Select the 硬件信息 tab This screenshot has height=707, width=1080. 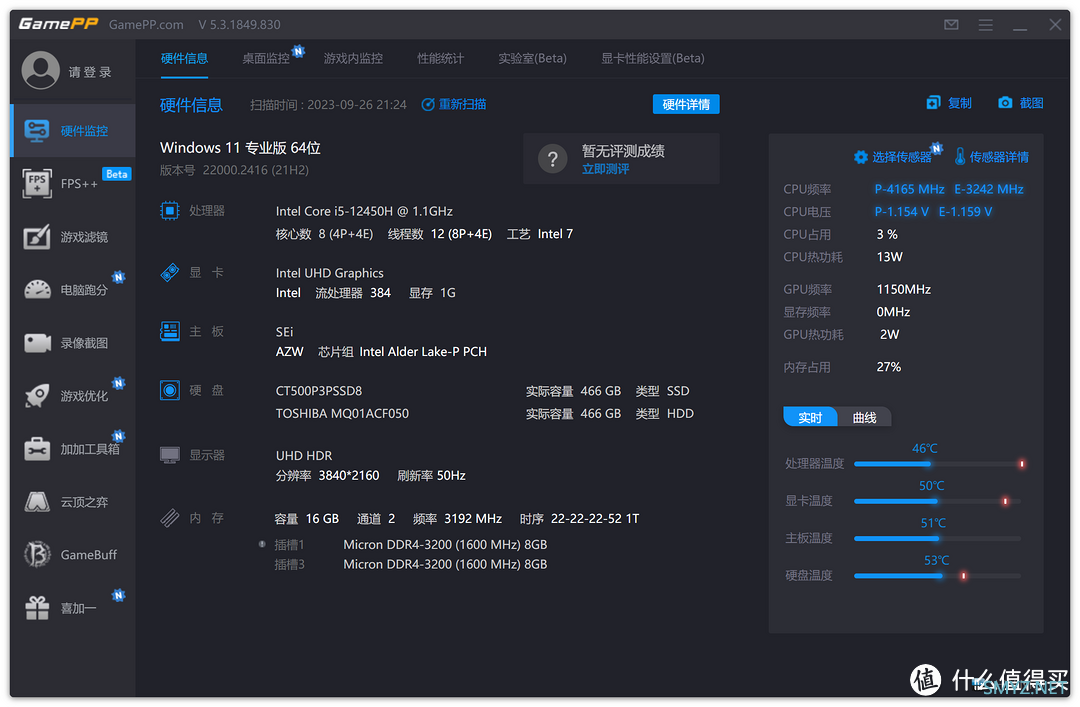184,59
